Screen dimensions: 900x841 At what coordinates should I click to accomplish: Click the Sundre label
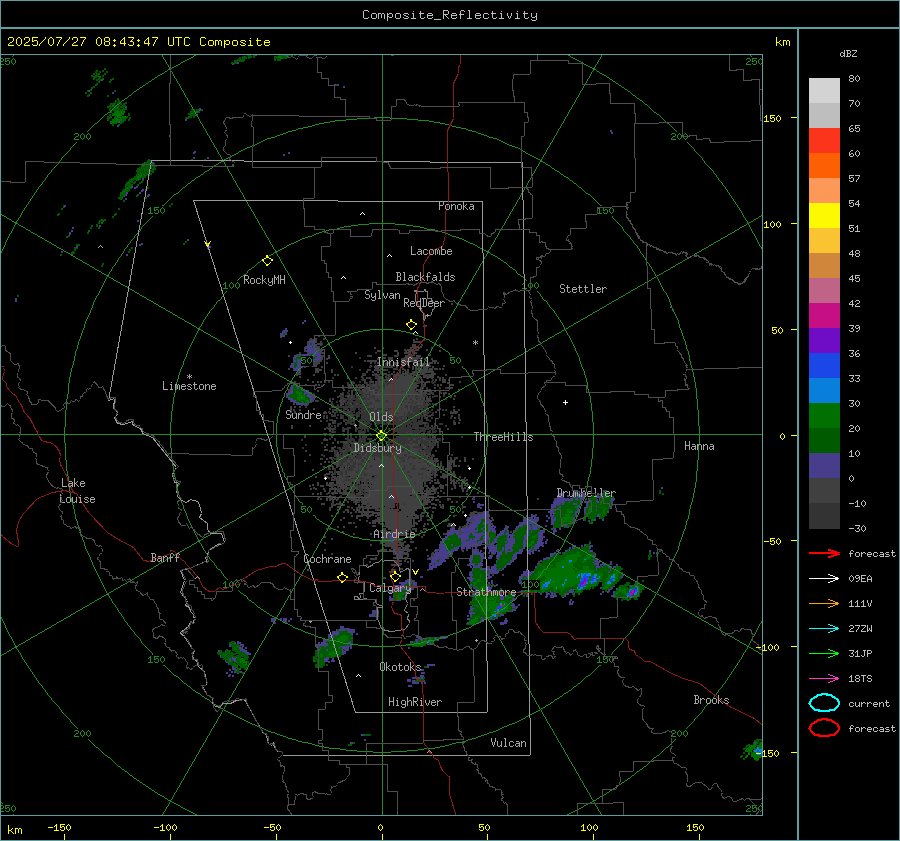(303, 415)
